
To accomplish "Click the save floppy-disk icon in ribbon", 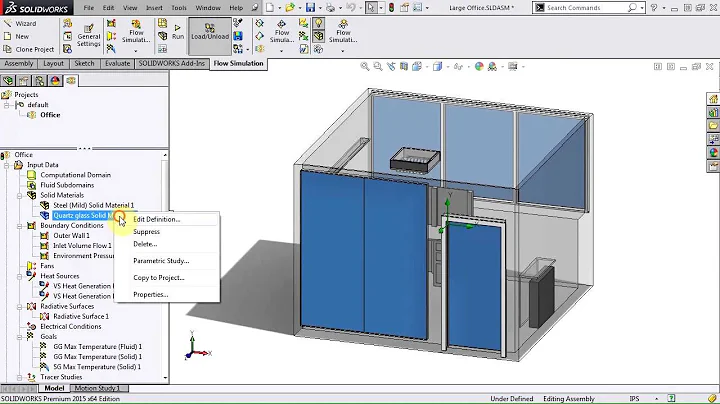I will tap(238, 36).
